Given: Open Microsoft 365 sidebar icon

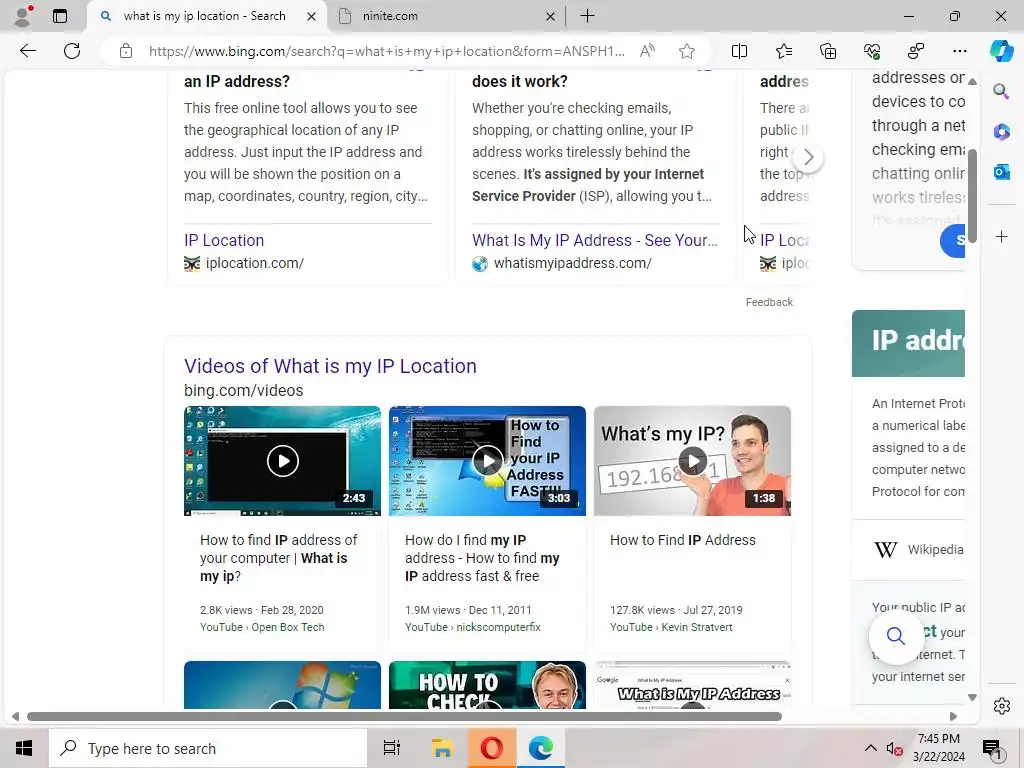Looking at the screenshot, I should click(1001, 132).
